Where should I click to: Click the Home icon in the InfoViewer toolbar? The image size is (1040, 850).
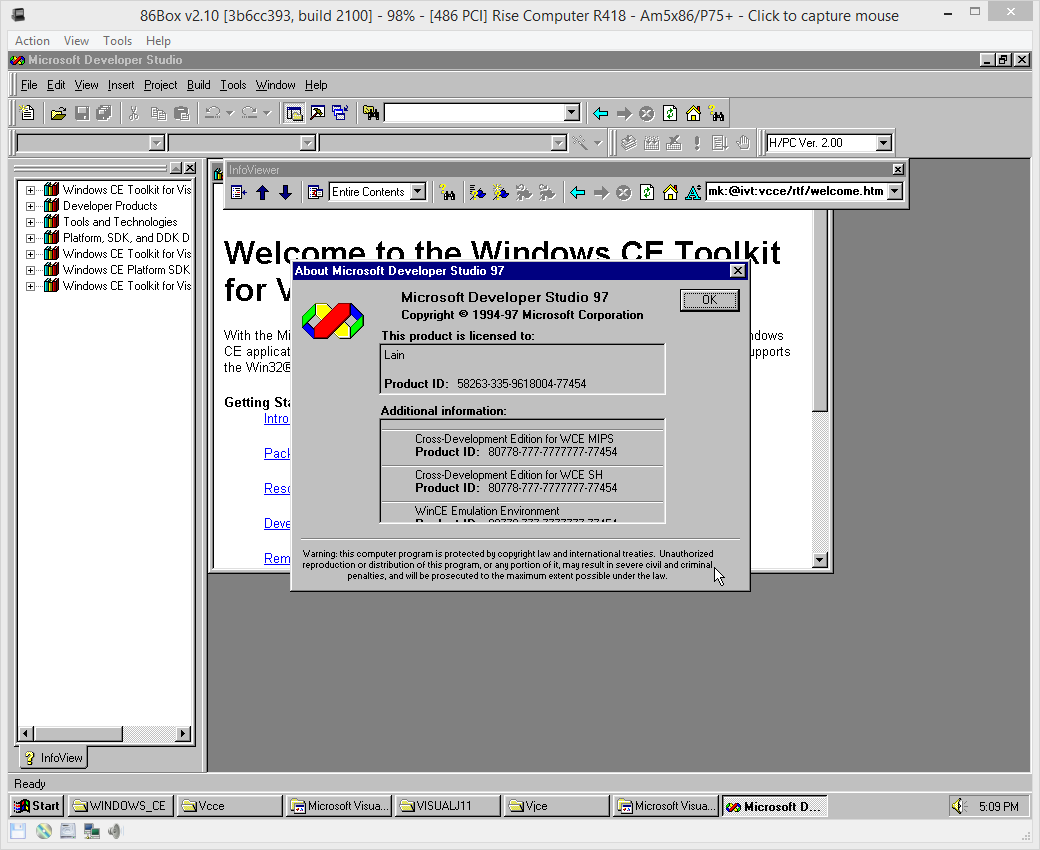[x=671, y=192]
